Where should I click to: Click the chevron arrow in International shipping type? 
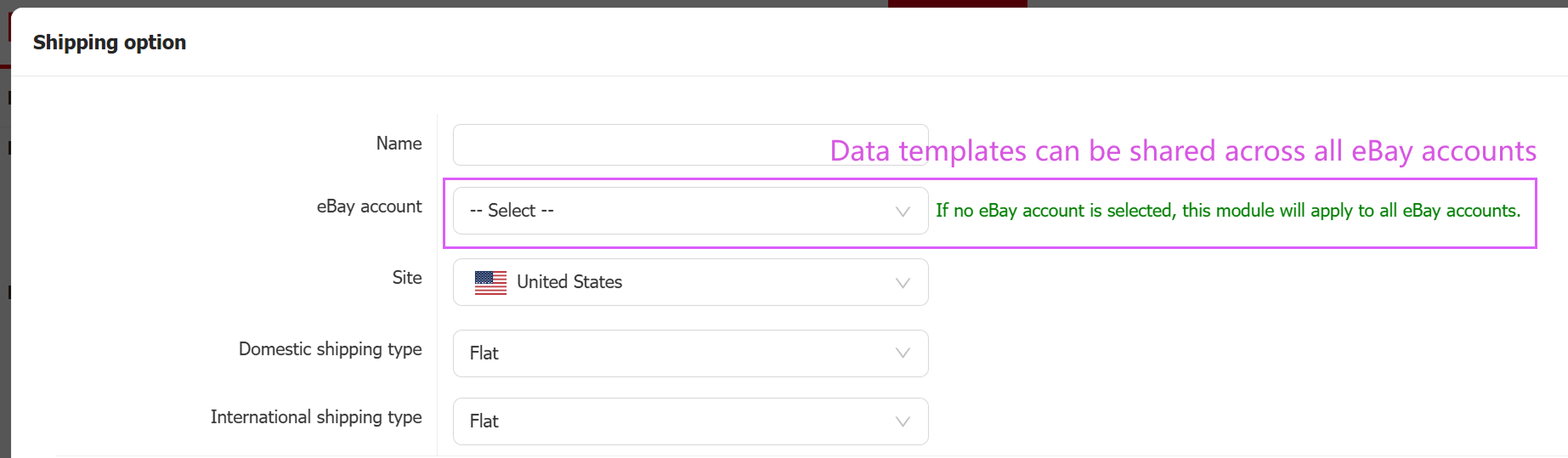click(x=903, y=421)
